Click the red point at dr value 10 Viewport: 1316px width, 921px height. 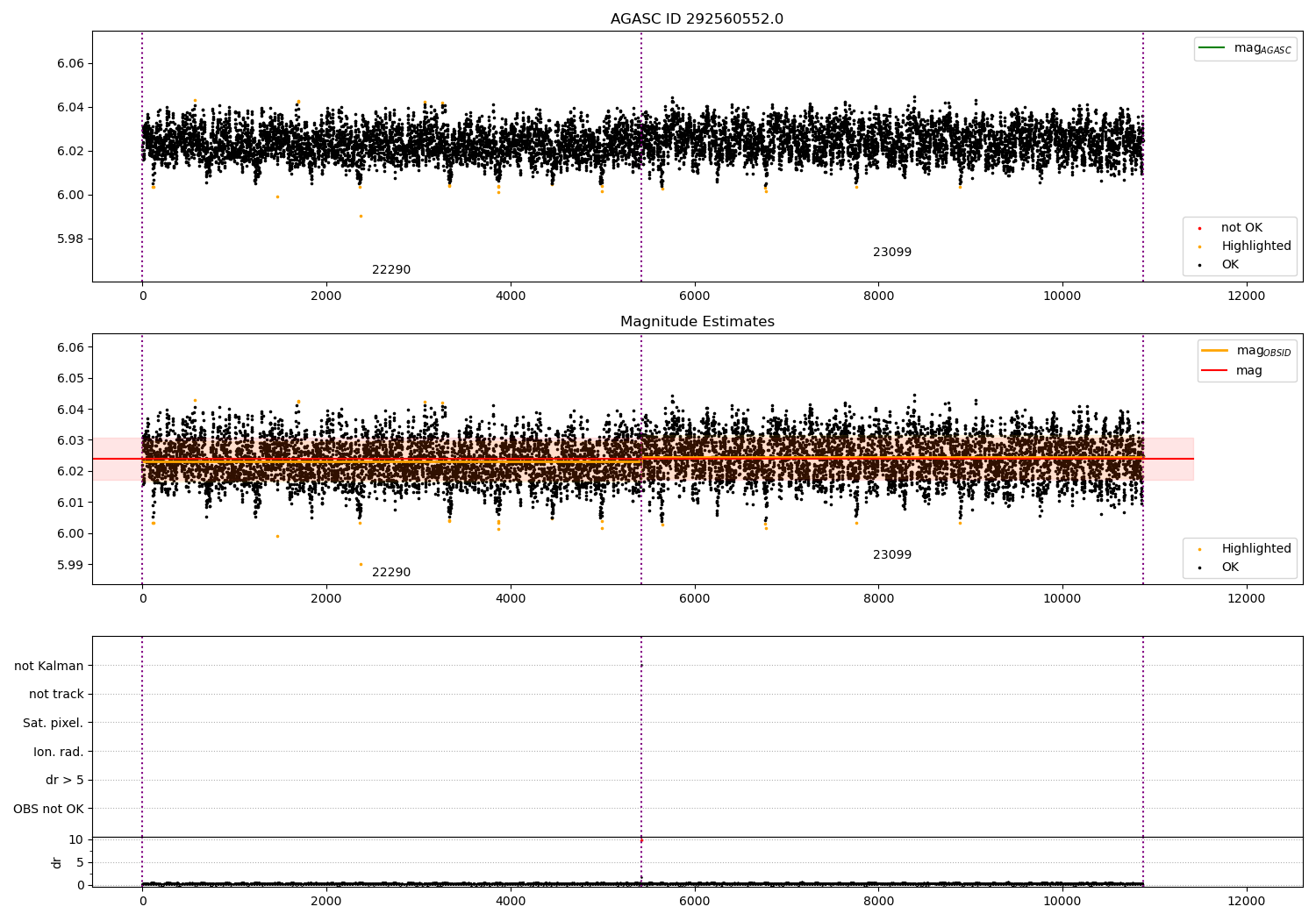pos(641,840)
